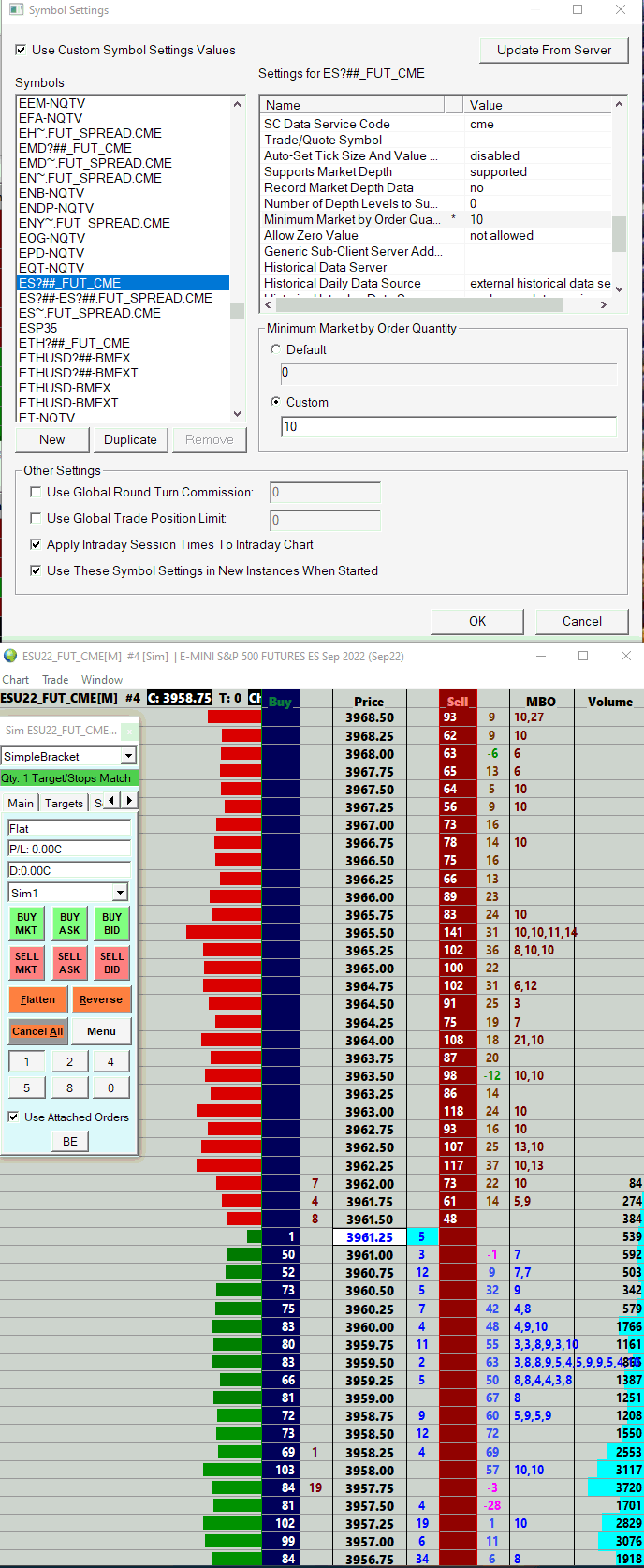
Task: Click the trade window tab scroll-left arrow
Action: (x=112, y=800)
